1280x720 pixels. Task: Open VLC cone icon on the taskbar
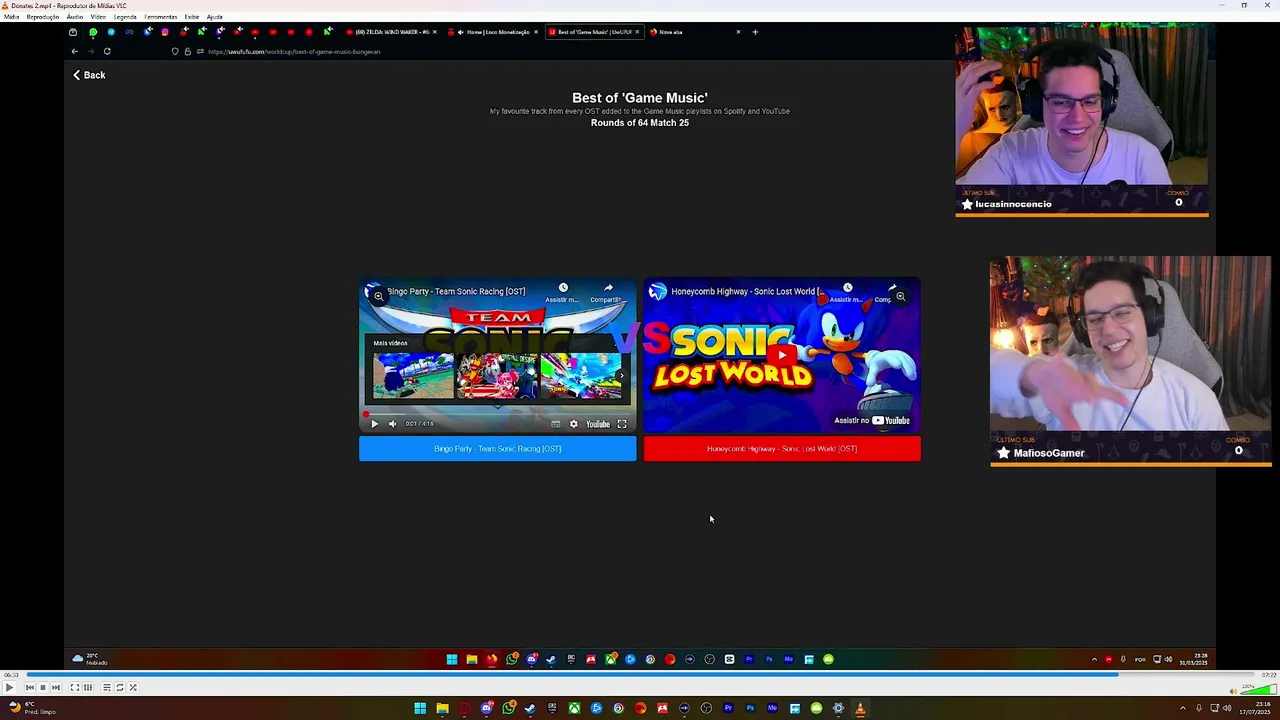tap(860, 708)
